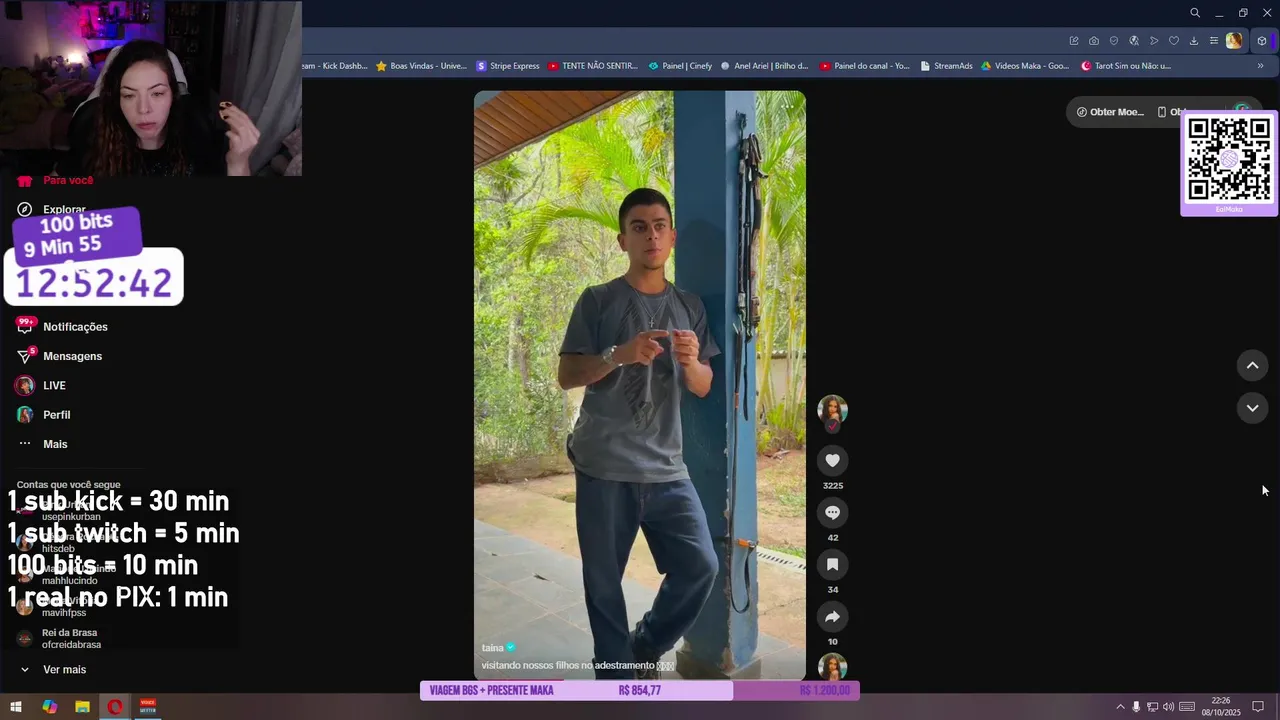The image size is (1280, 720).
Task: Click the Opera browser taskbar icon
Action: 115,707
